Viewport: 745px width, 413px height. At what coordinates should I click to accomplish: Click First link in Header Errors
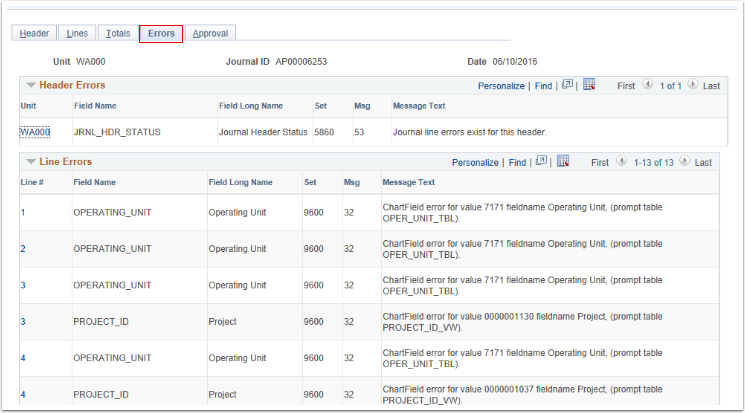pos(626,86)
